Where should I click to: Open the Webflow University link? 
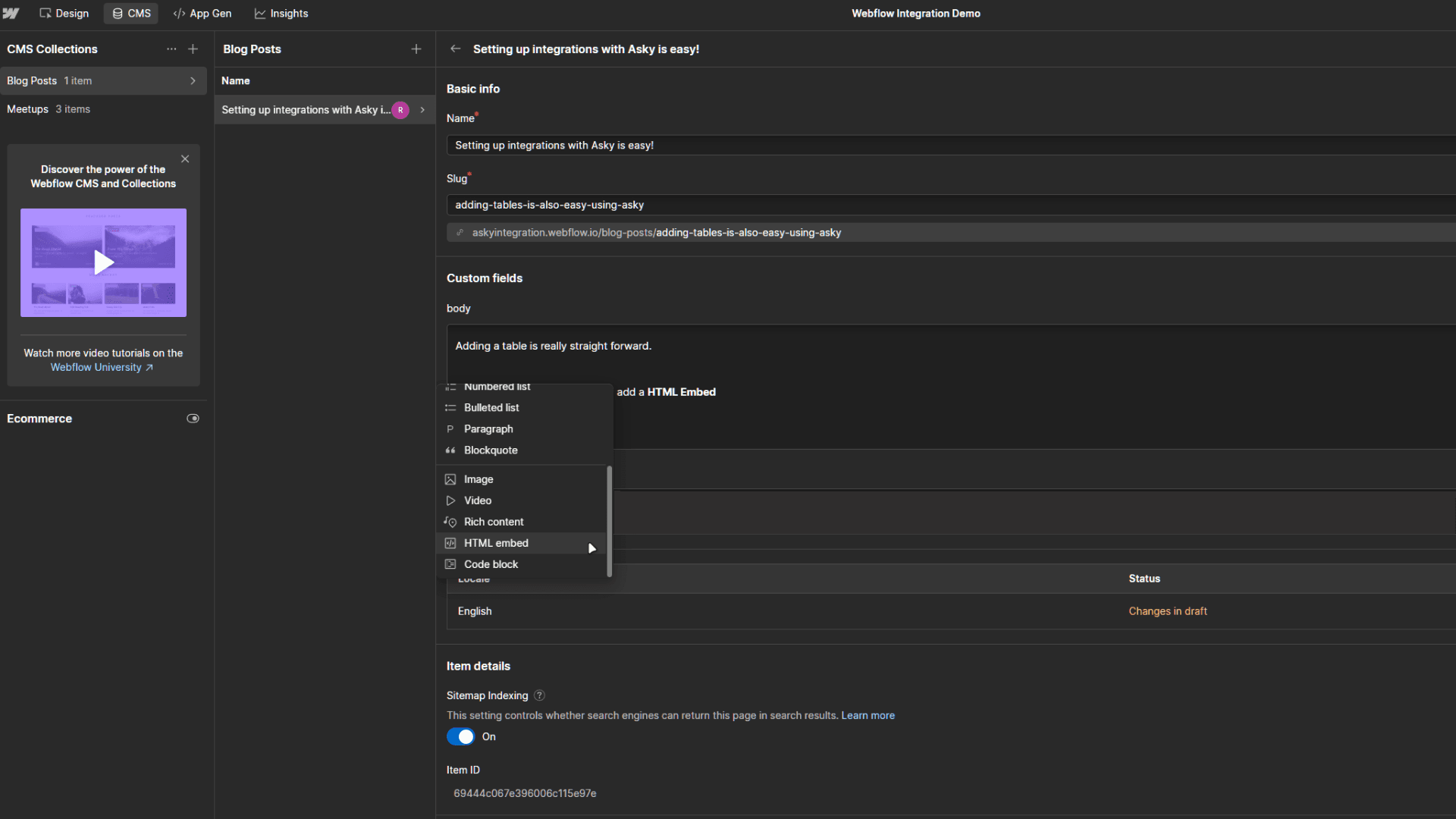click(x=102, y=368)
